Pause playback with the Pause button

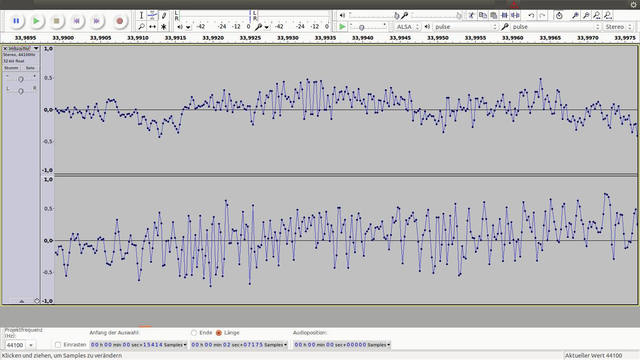tap(16, 21)
